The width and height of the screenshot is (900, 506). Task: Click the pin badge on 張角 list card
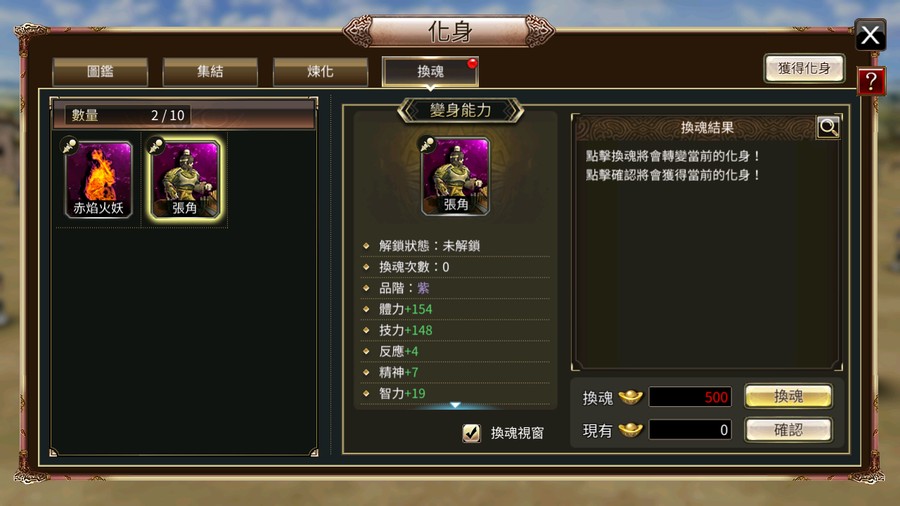tap(156, 145)
